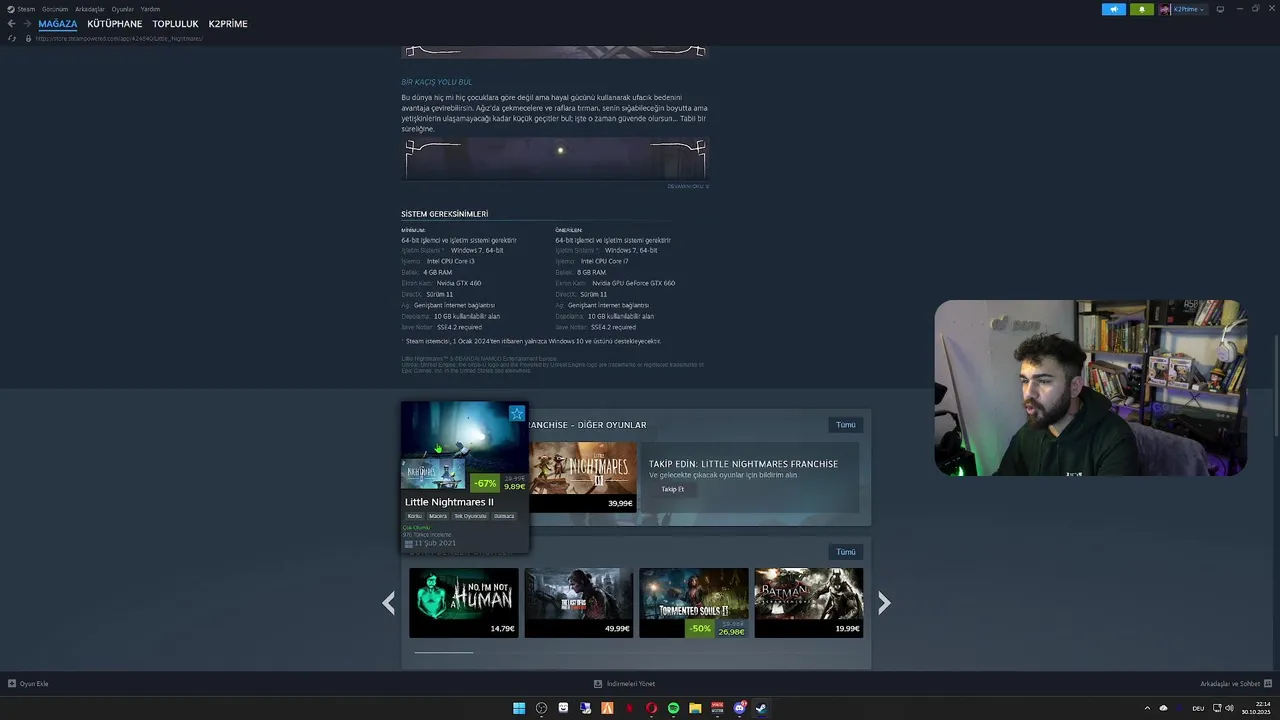This screenshot has width=1280, height=720.
Task: Open the Windows Start menu
Action: [519, 708]
